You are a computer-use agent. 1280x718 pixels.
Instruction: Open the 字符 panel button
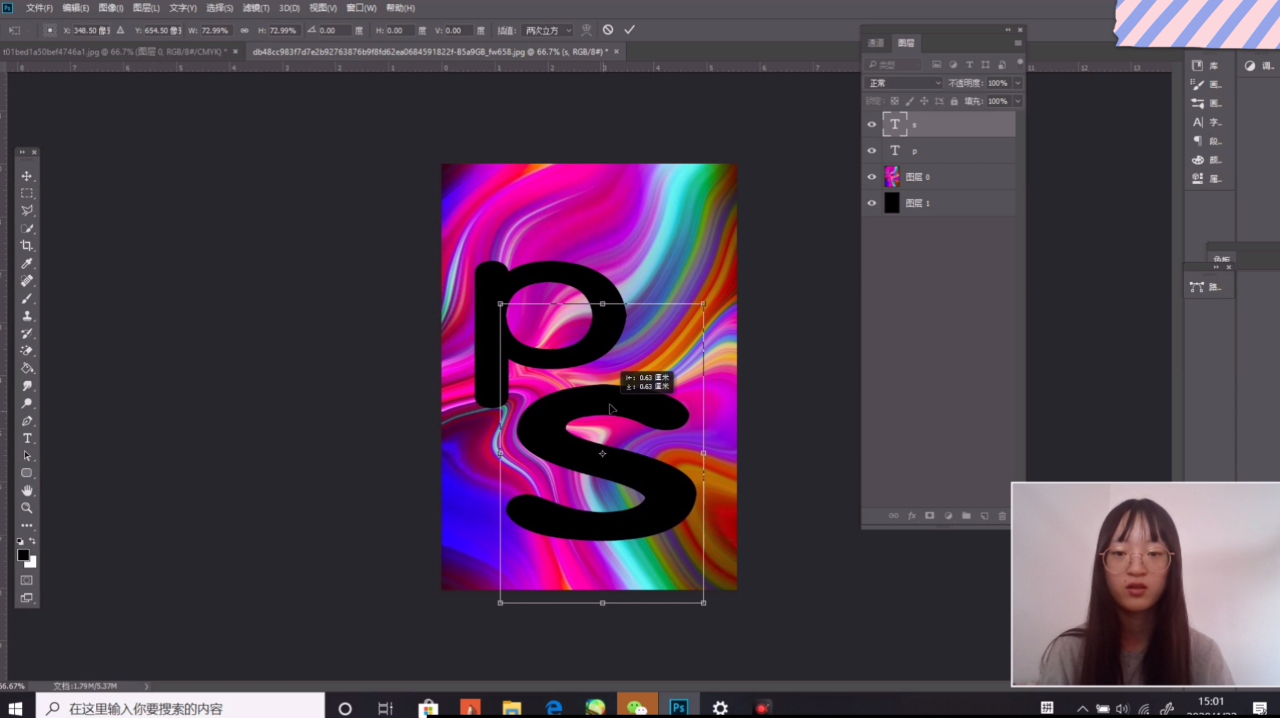point(1206,122)
